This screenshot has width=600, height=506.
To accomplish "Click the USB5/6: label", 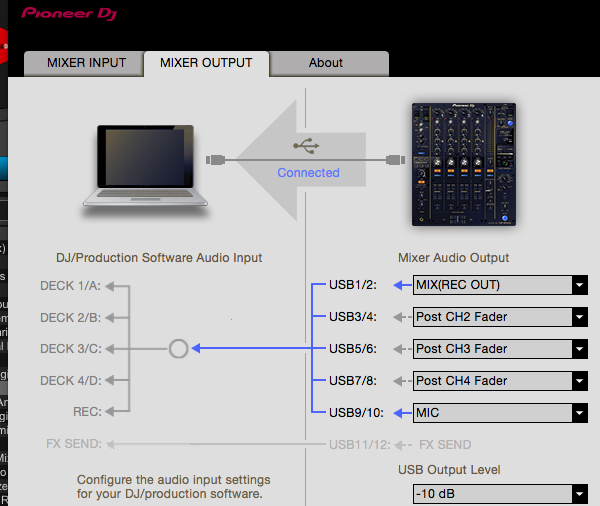I will [x=353, y=349].
